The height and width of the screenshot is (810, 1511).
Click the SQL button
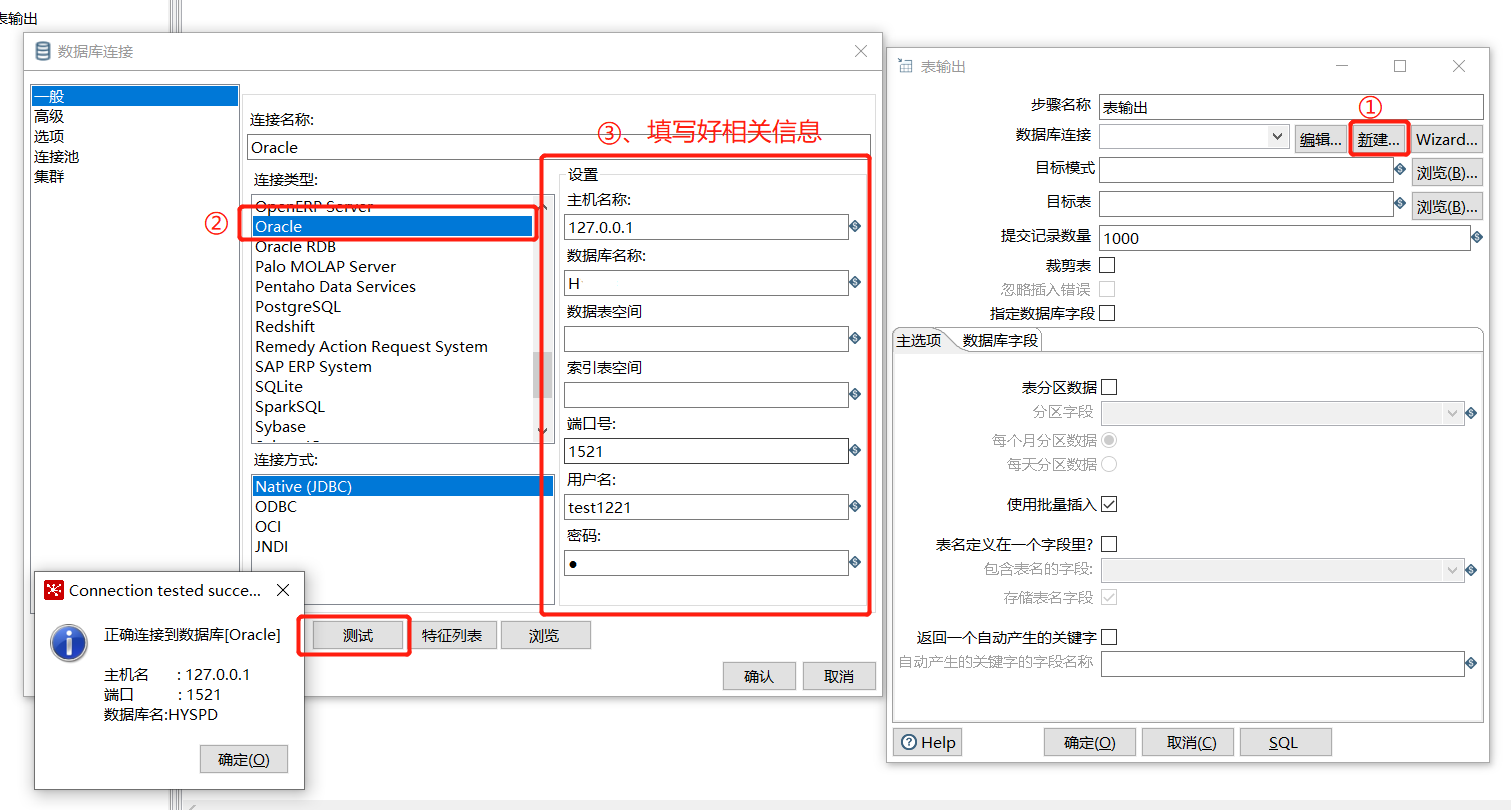[1285, 741]
